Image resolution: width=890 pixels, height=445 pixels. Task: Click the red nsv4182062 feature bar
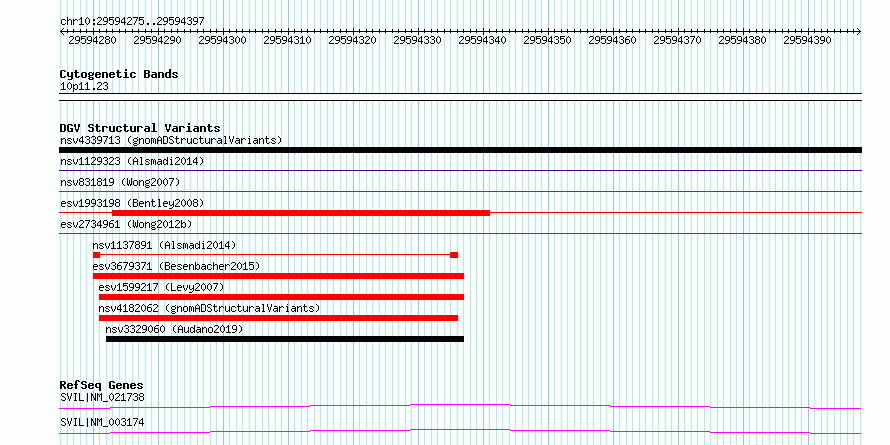point(278,318)
